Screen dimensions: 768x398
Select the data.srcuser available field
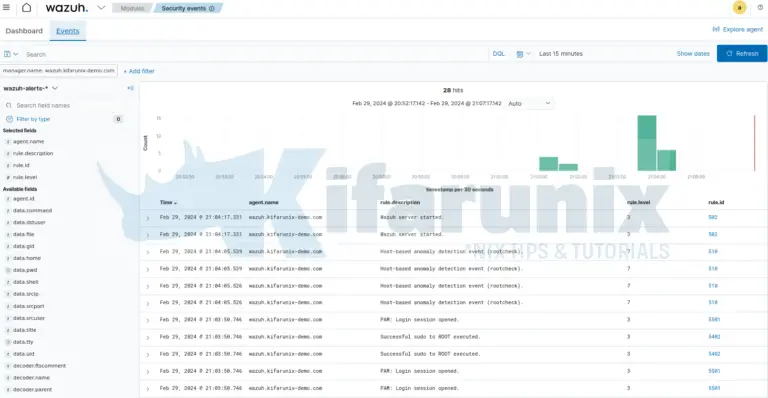tap(29, 318)
